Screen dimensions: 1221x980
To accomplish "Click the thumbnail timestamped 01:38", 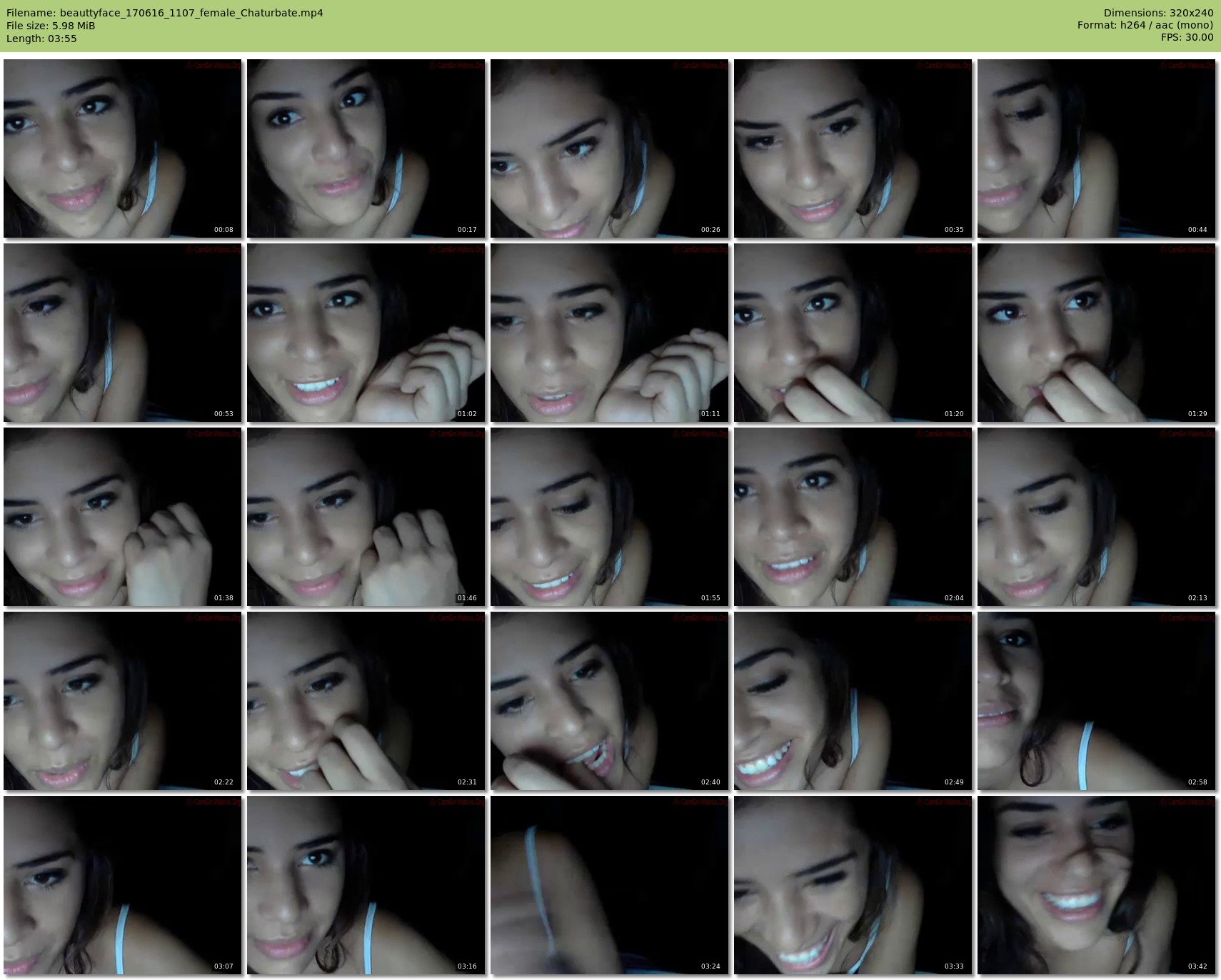I will (x=123, y=517).
